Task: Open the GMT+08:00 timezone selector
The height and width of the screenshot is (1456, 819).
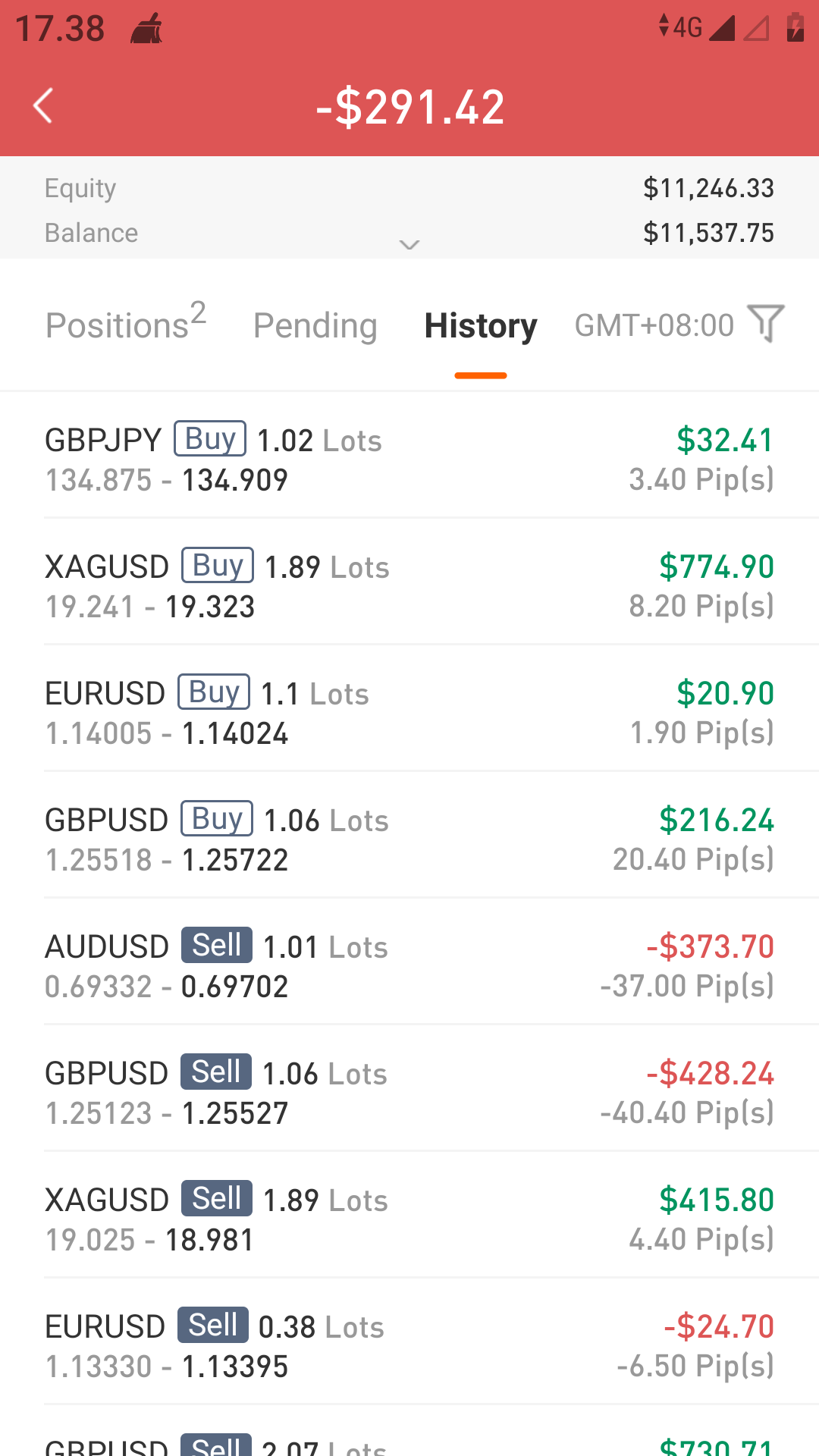Action: (x=654, y=325)
